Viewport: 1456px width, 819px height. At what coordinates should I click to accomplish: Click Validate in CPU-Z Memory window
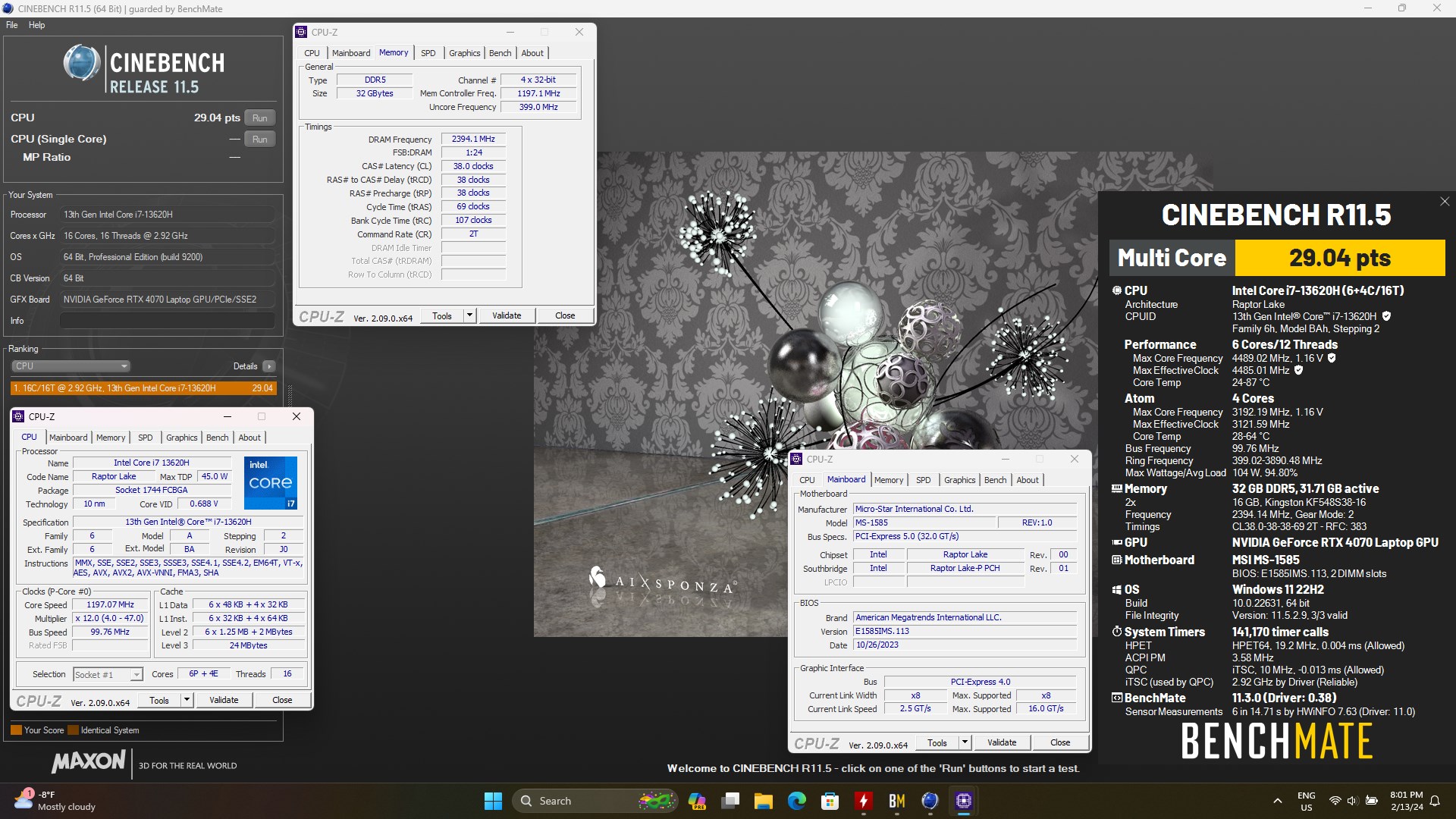click(507, 315)
